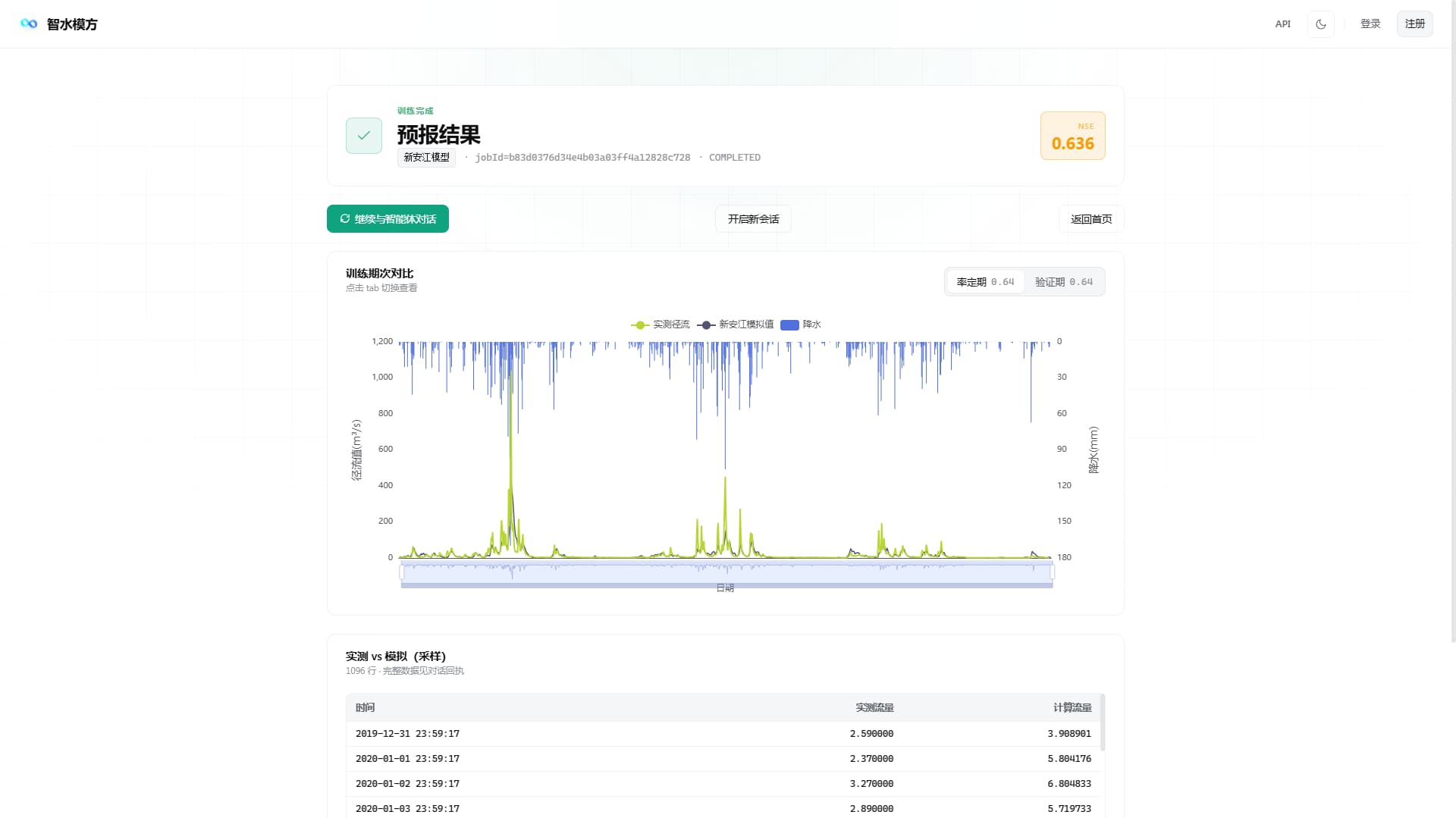Toggle 新安江模拟值 legend series marker
The width and height of the screenshot is (1456, 818).
coord(706,325)
